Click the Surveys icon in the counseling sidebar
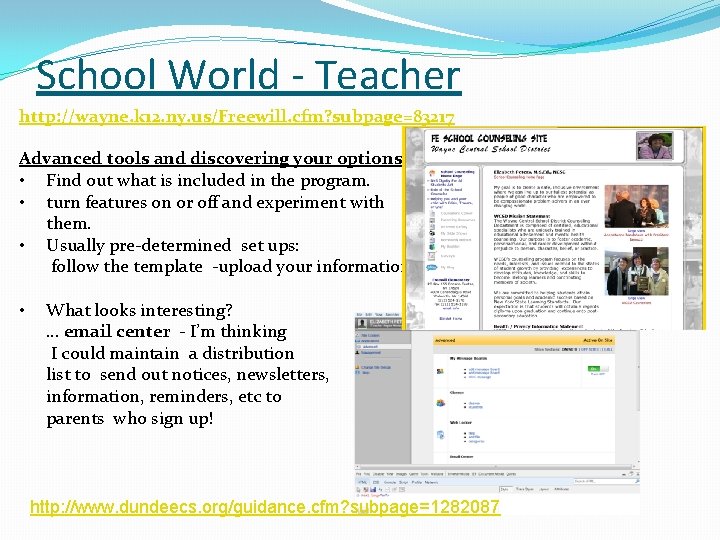 [x=432, y=256]
